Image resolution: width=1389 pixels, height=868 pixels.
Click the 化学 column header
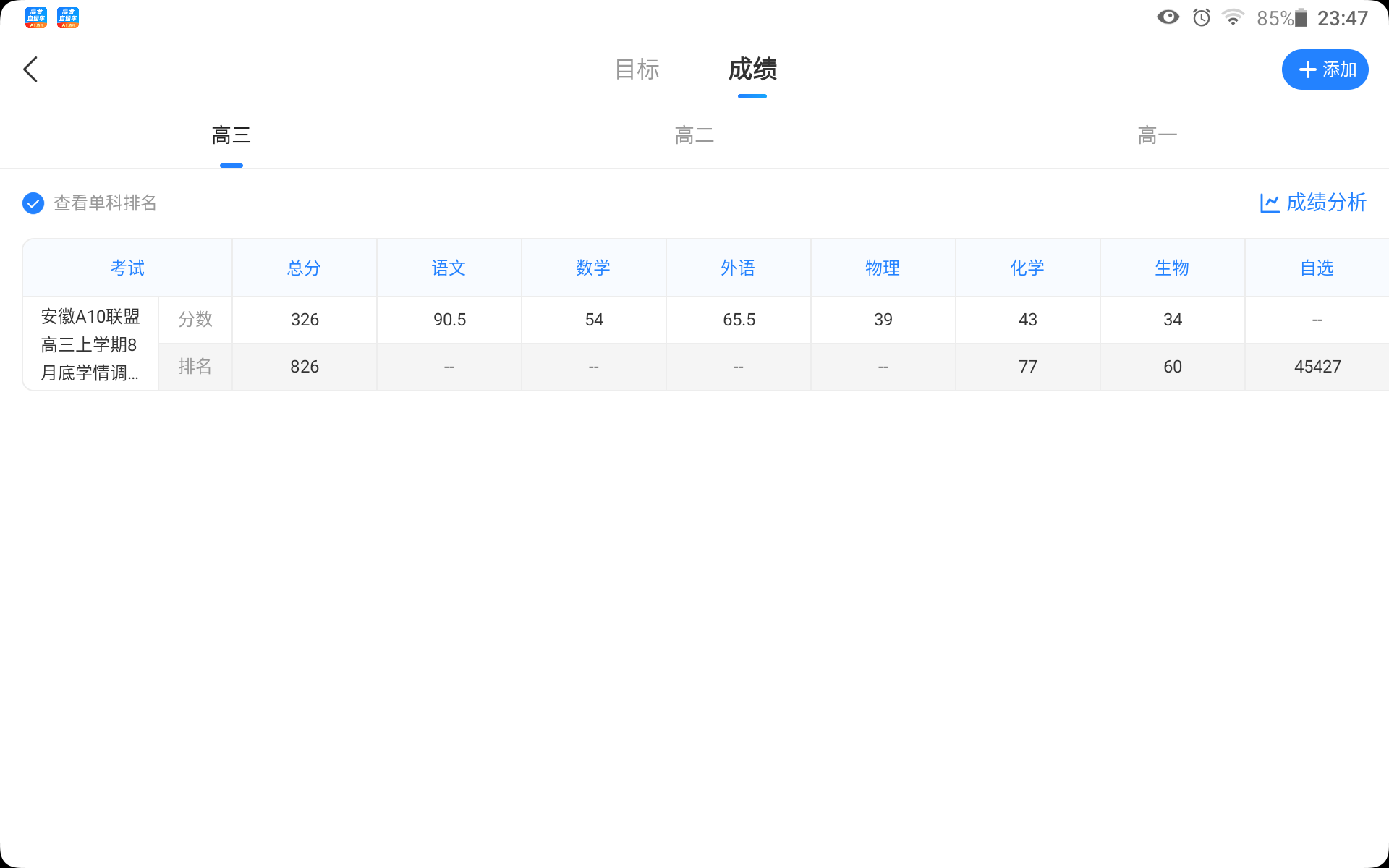[x=1027, y=268]
